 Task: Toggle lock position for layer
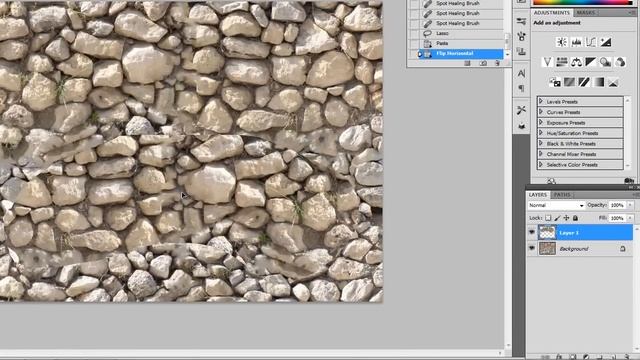click(x=567, y=218)
